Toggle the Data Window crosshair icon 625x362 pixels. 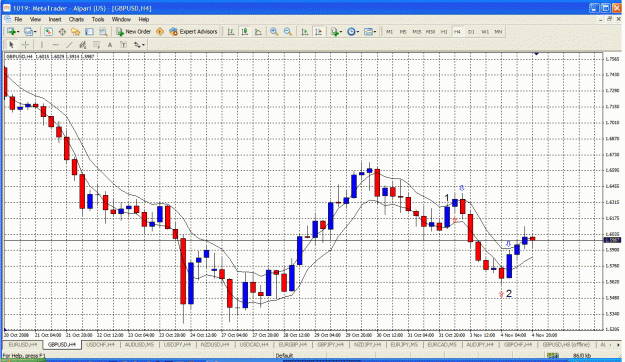[62, 31]
